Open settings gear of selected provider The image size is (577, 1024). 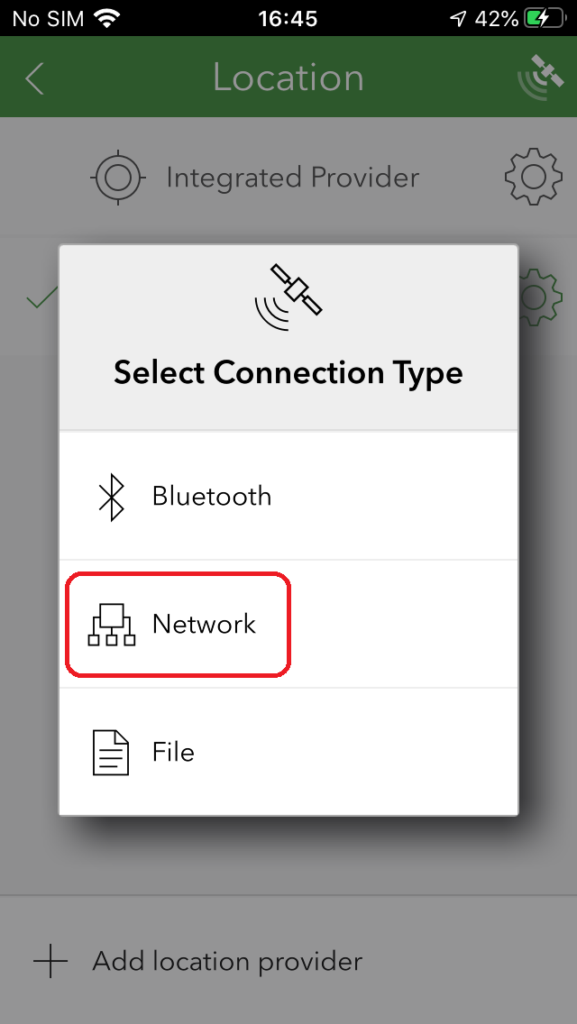540,297
